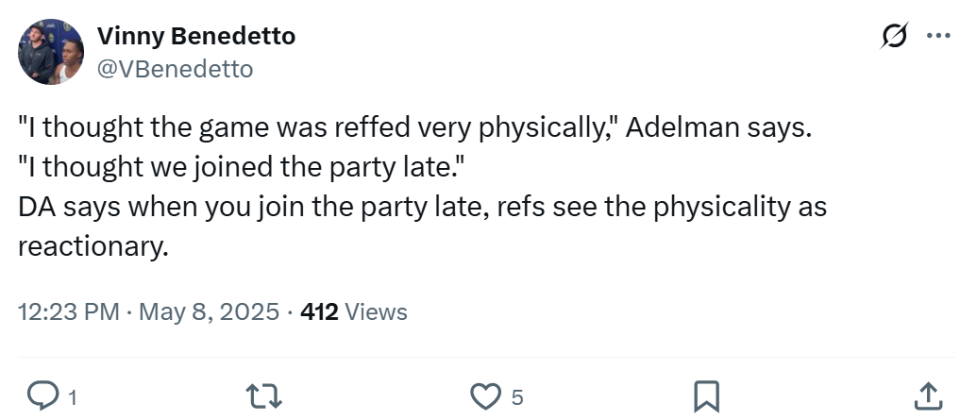Screen dimensions: 960x420
Task: Open the 412 Views count
Action: pos(354,312)
